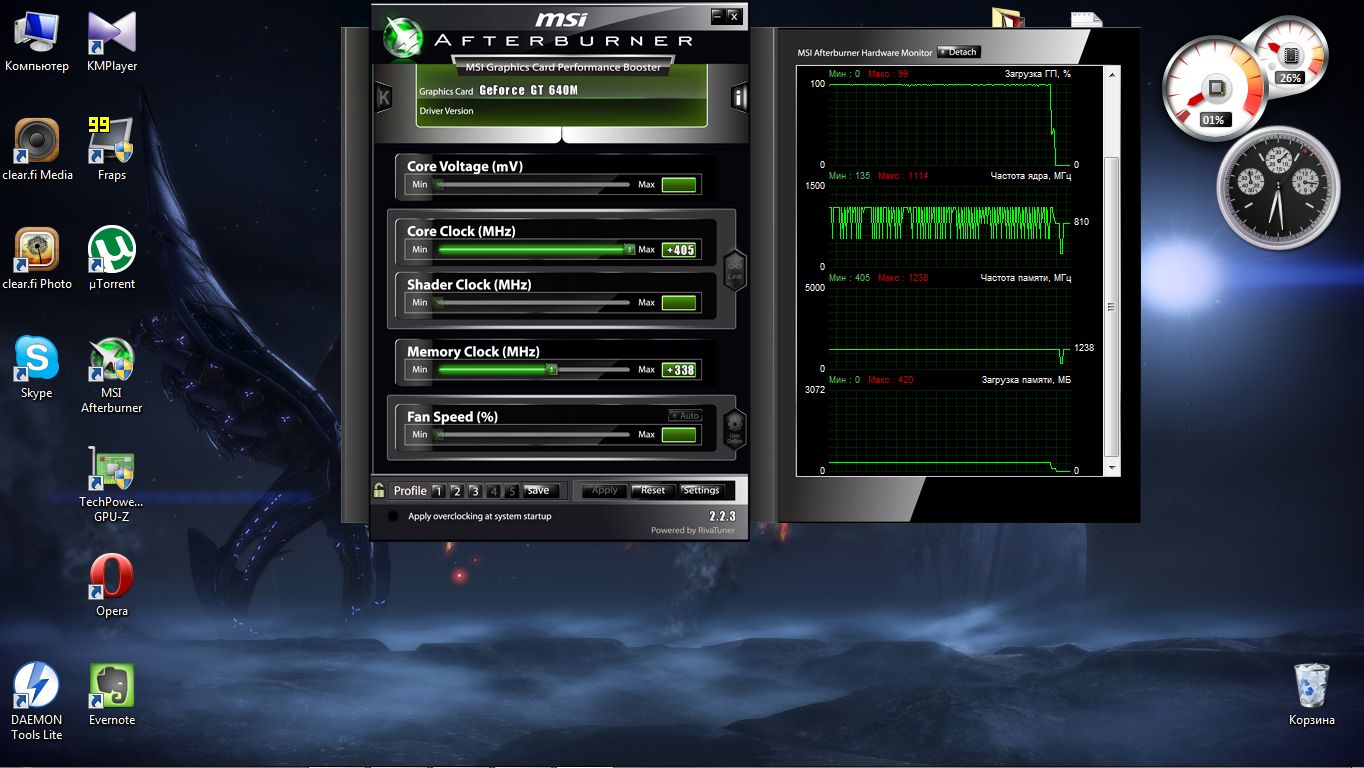Select the Корзина recycle bin icon

1312,695
